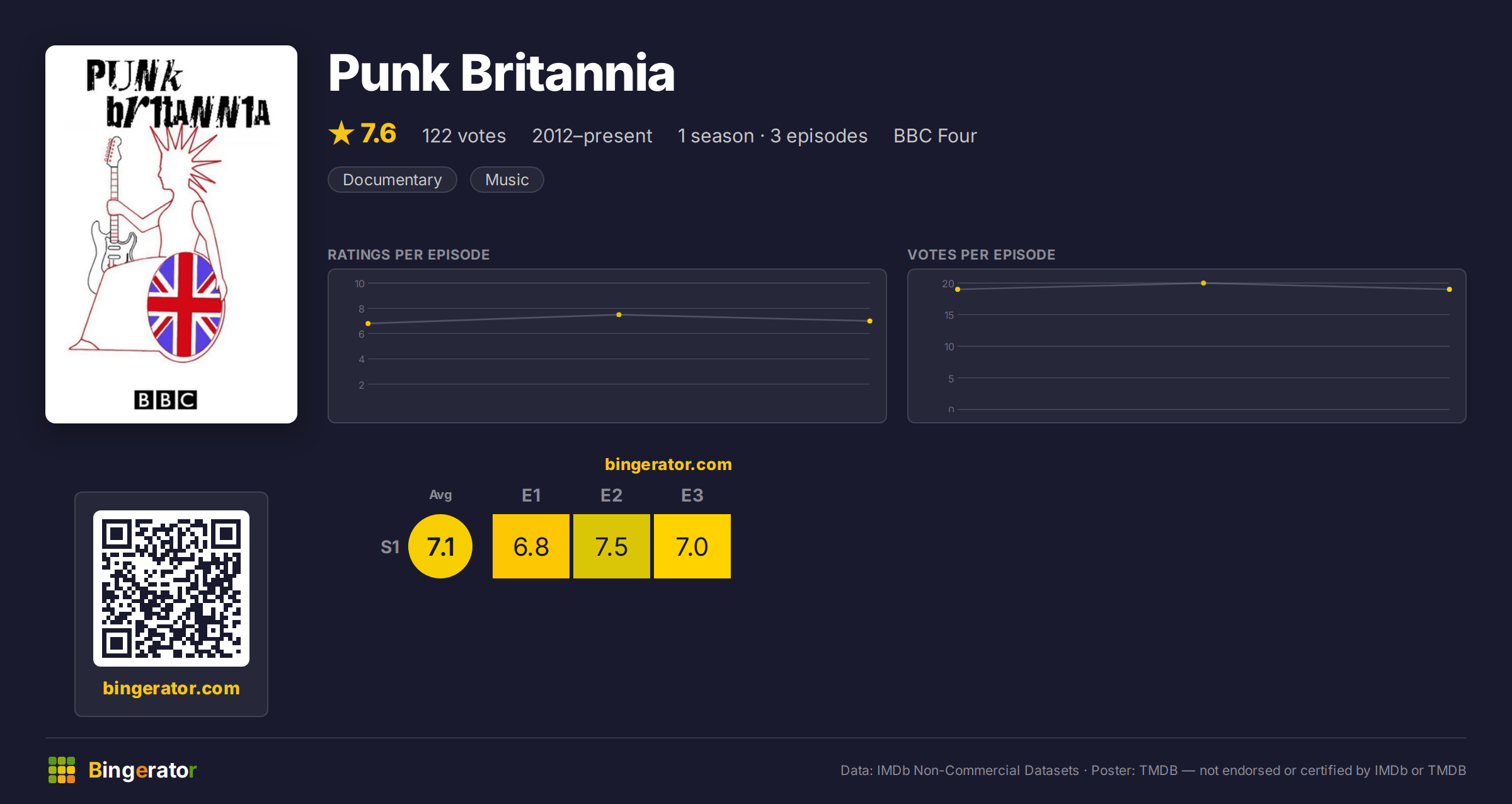Click the E1 rating tile 6.8
1512x804 pixels.
pyautogui.click(x=531, y=546)
